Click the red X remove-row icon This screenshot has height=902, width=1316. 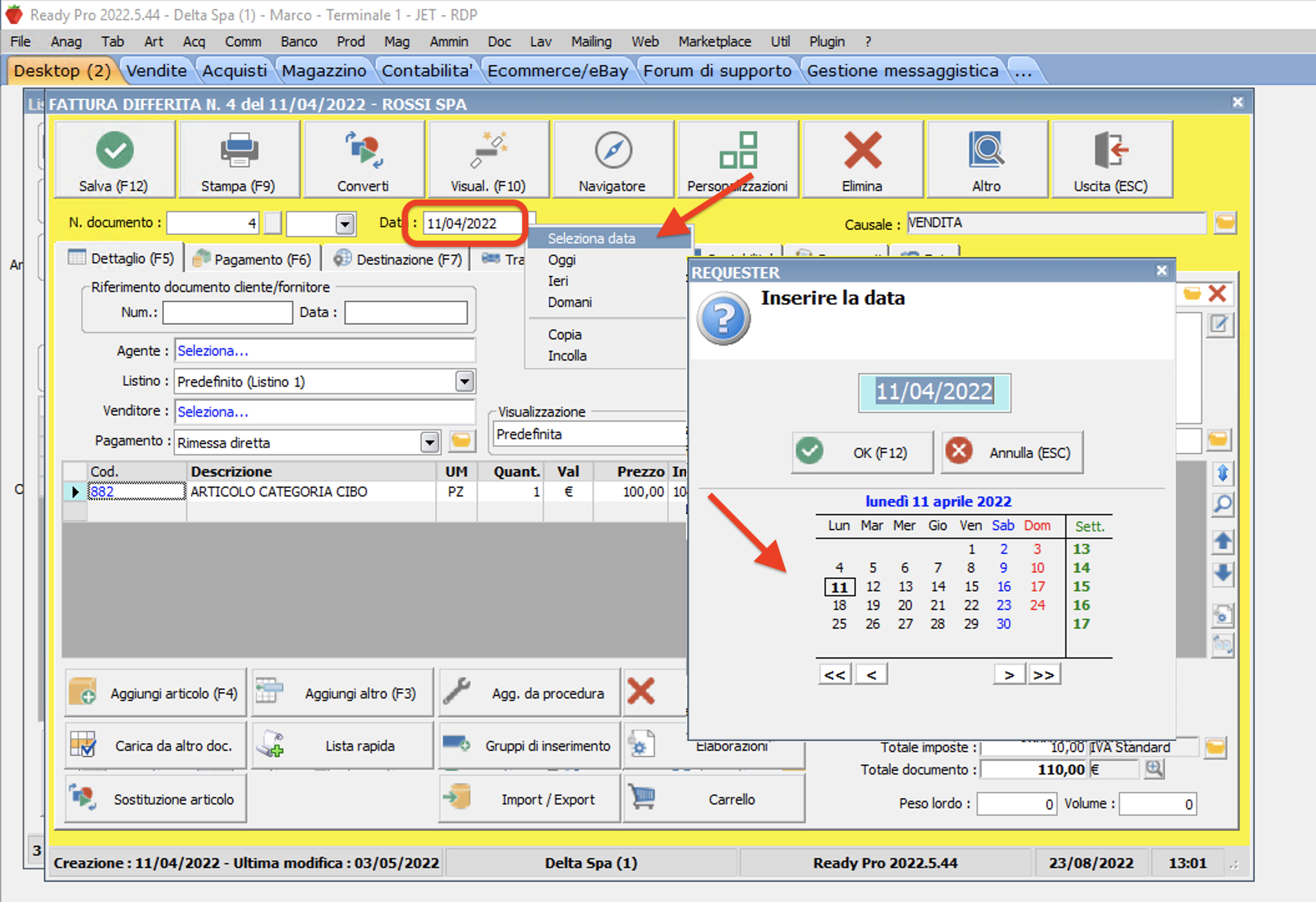coord(641,692)
